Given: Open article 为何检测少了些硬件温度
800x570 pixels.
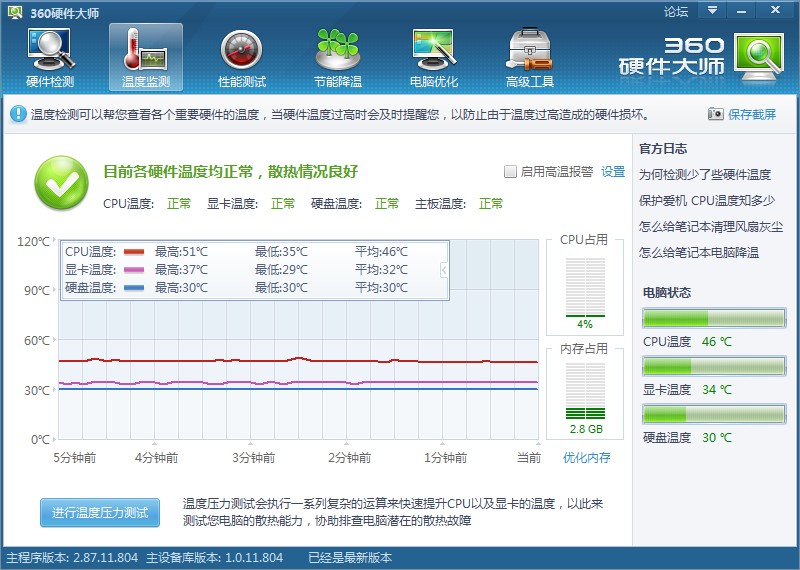Looking at the screenshot, I should (x=705, y=174).
